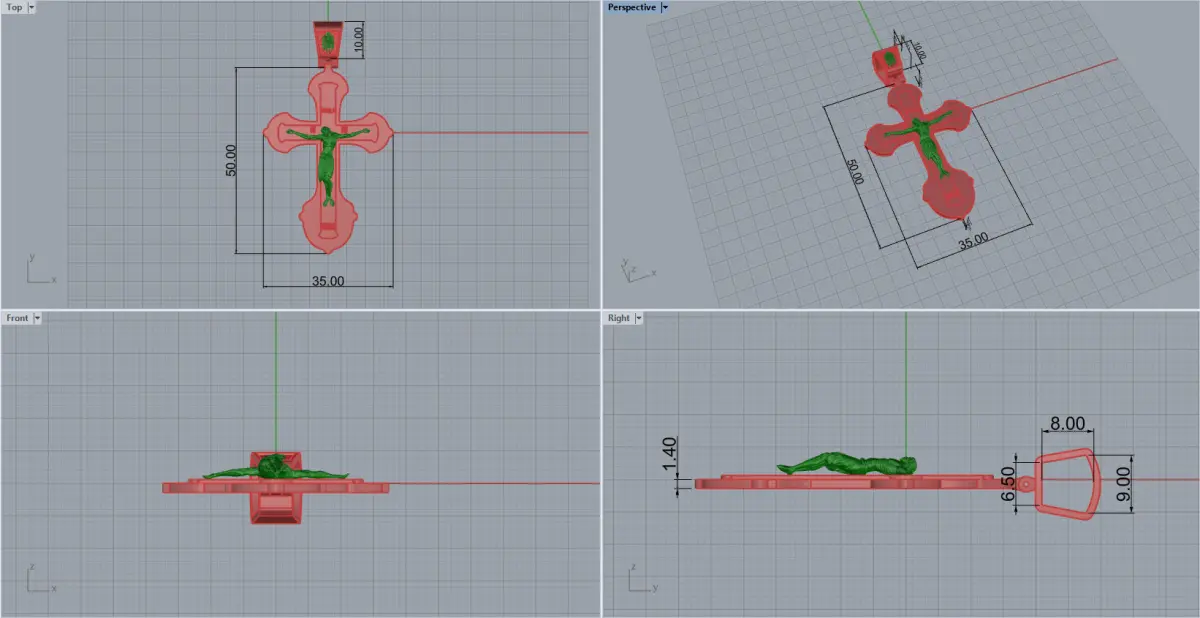The height and width of the screenshot is (618, 1200).
Task: Select the 6.50 dimension in Right view
Action: pos(1008,484)
